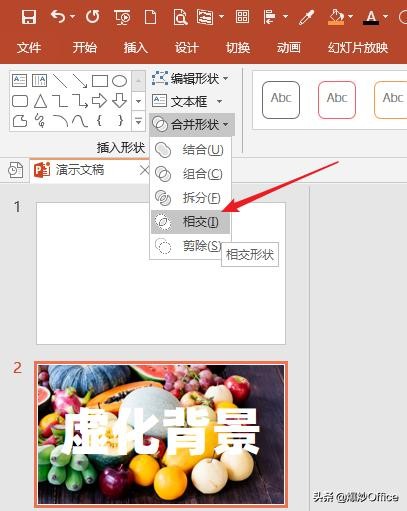407x511 pixels.
Task: Move shapes gallery down one row
Action: pyautogui.click(x=139, y=101)
